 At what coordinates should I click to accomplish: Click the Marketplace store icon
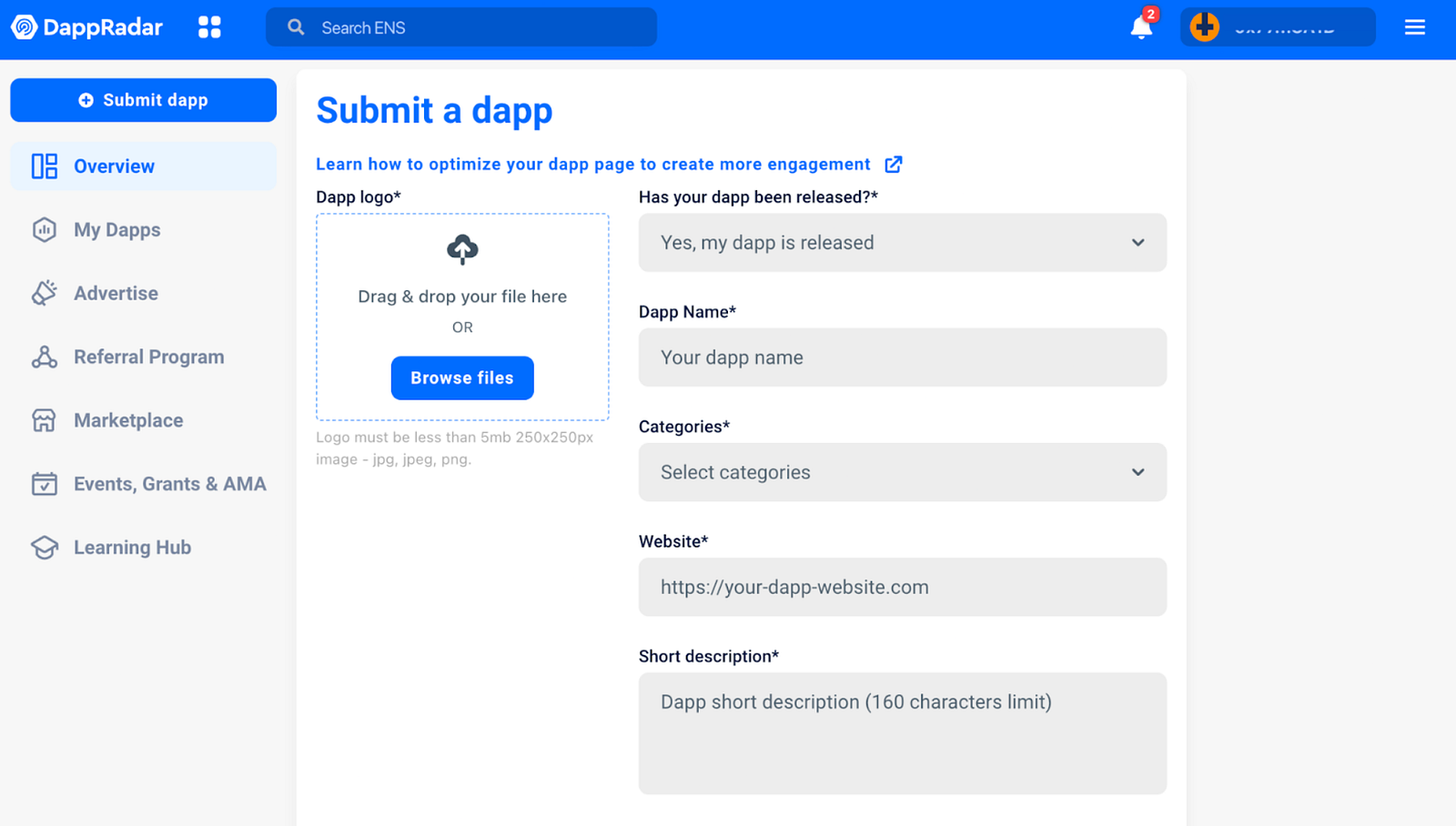(x=44, y=420)
